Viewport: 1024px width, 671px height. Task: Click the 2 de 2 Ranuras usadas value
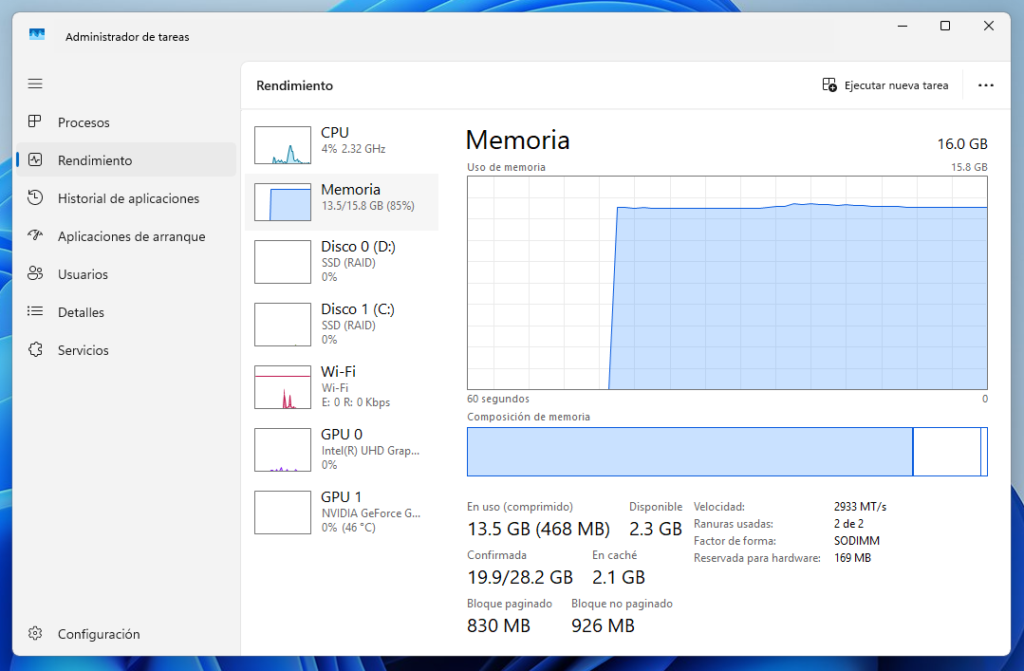(x=848, y=523)
